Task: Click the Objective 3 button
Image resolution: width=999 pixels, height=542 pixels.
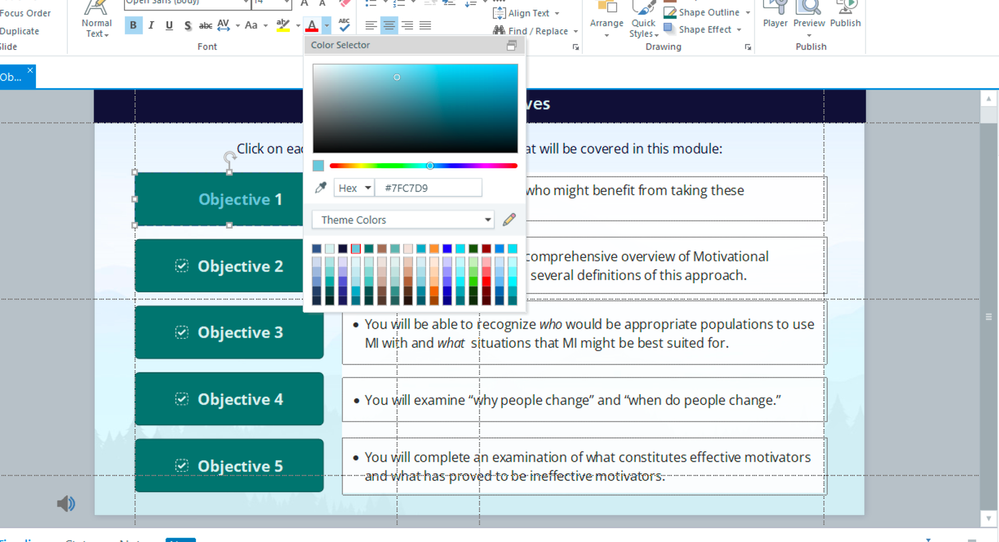Action: click(229, 332)
